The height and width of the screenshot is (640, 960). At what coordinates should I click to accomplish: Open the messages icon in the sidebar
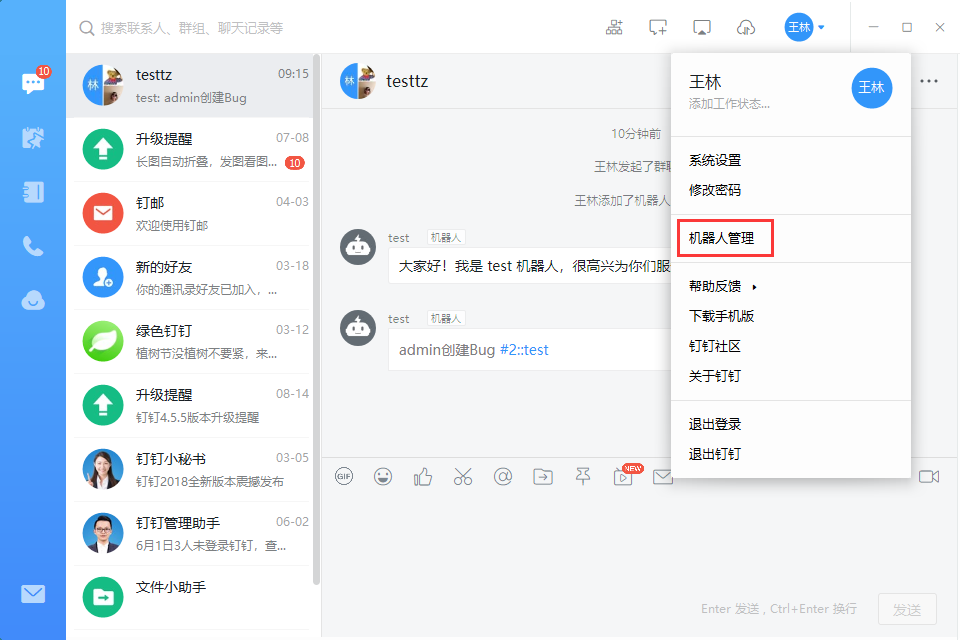click(x=33, y=83)
